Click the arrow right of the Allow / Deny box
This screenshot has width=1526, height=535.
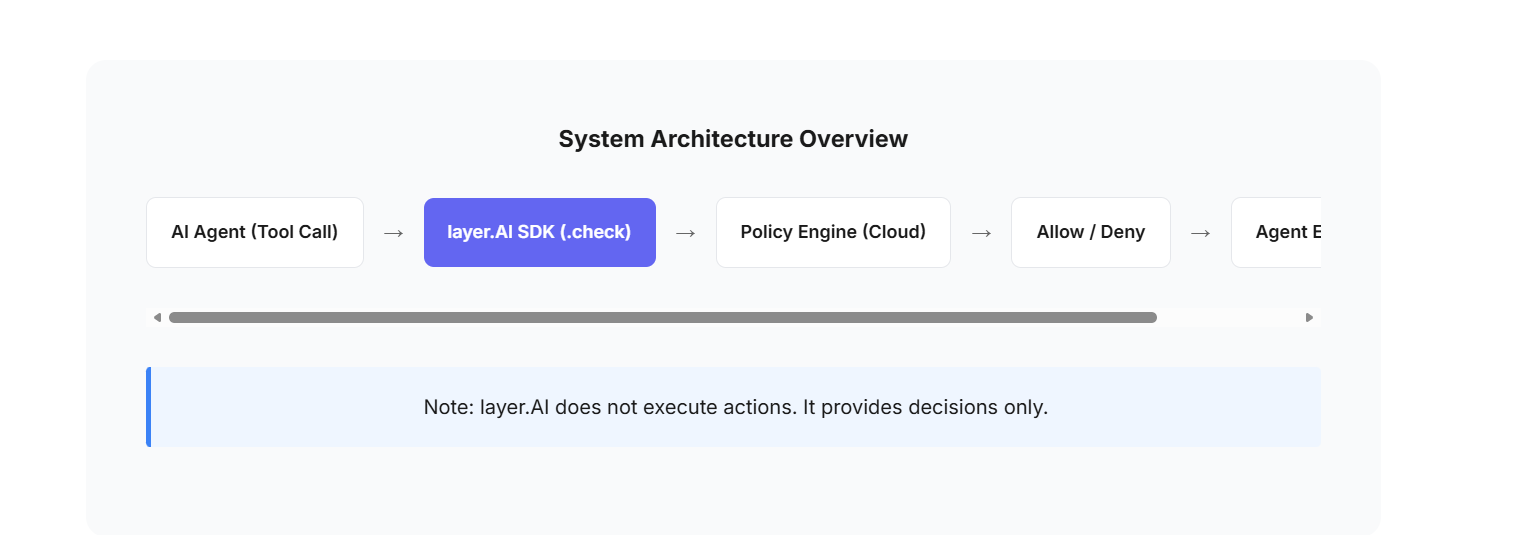(x=1200, y=233)
